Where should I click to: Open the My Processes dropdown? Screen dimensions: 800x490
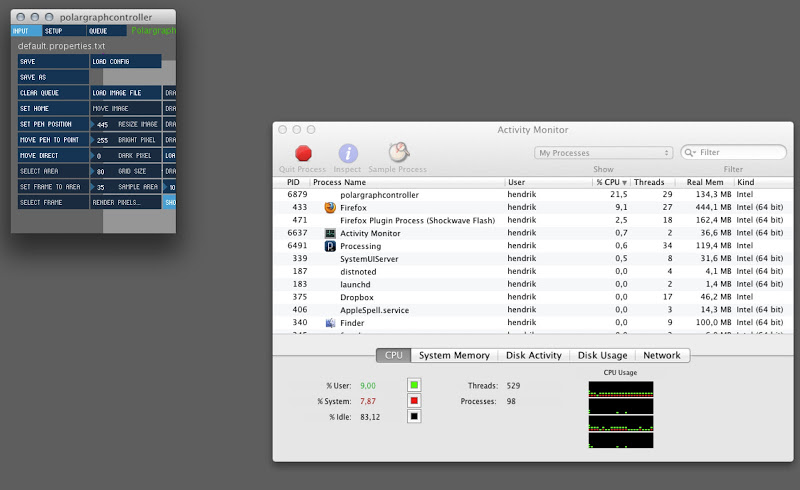(x=604, y=153)
